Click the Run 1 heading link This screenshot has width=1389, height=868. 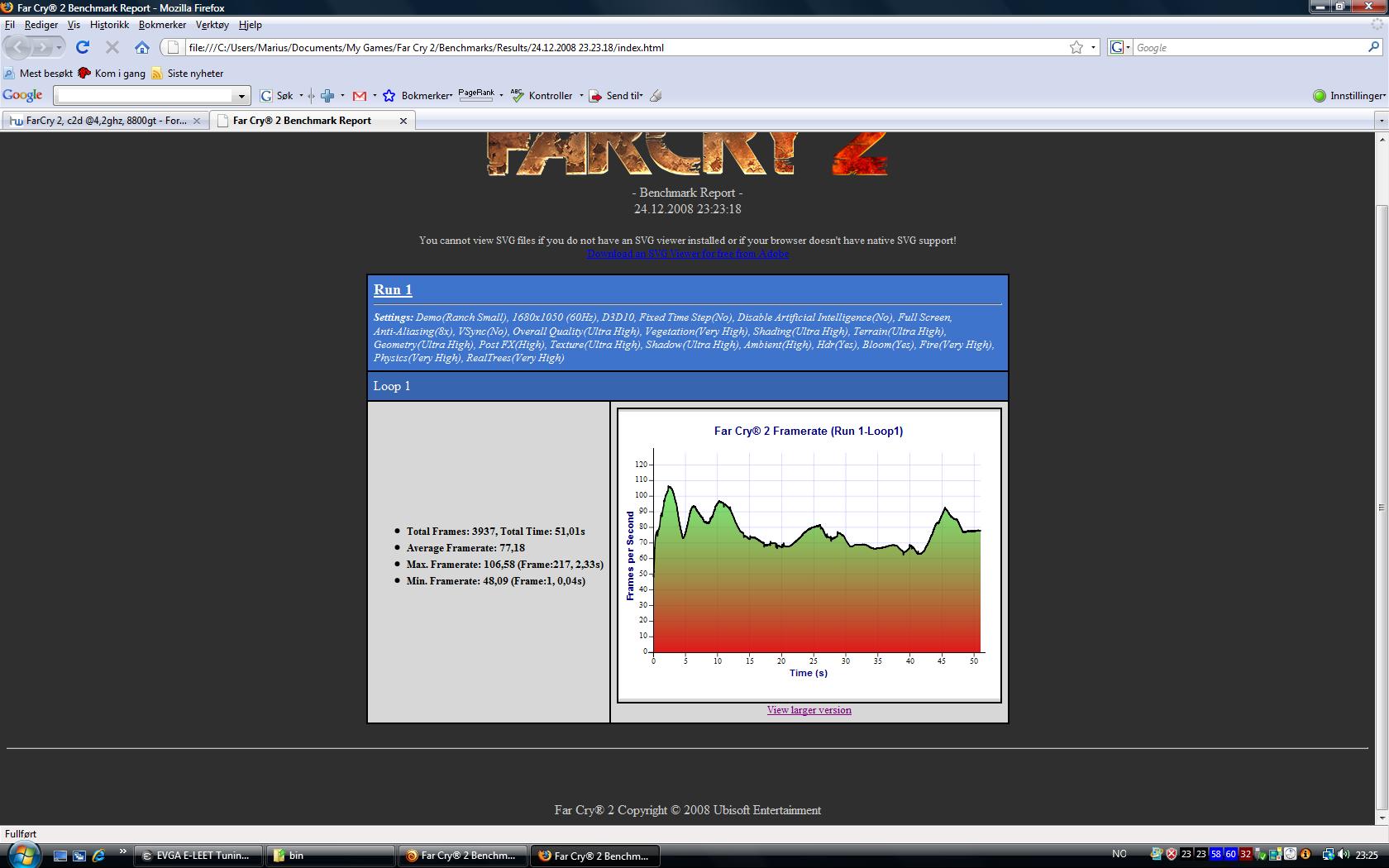pyautogui.click(x=393, y=289)
